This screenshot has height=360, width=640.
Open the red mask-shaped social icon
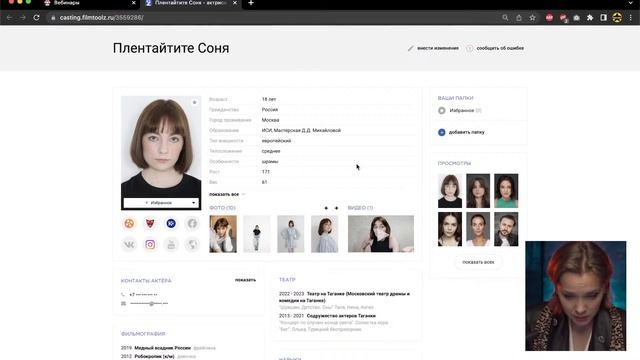click(x=150, y=223)
